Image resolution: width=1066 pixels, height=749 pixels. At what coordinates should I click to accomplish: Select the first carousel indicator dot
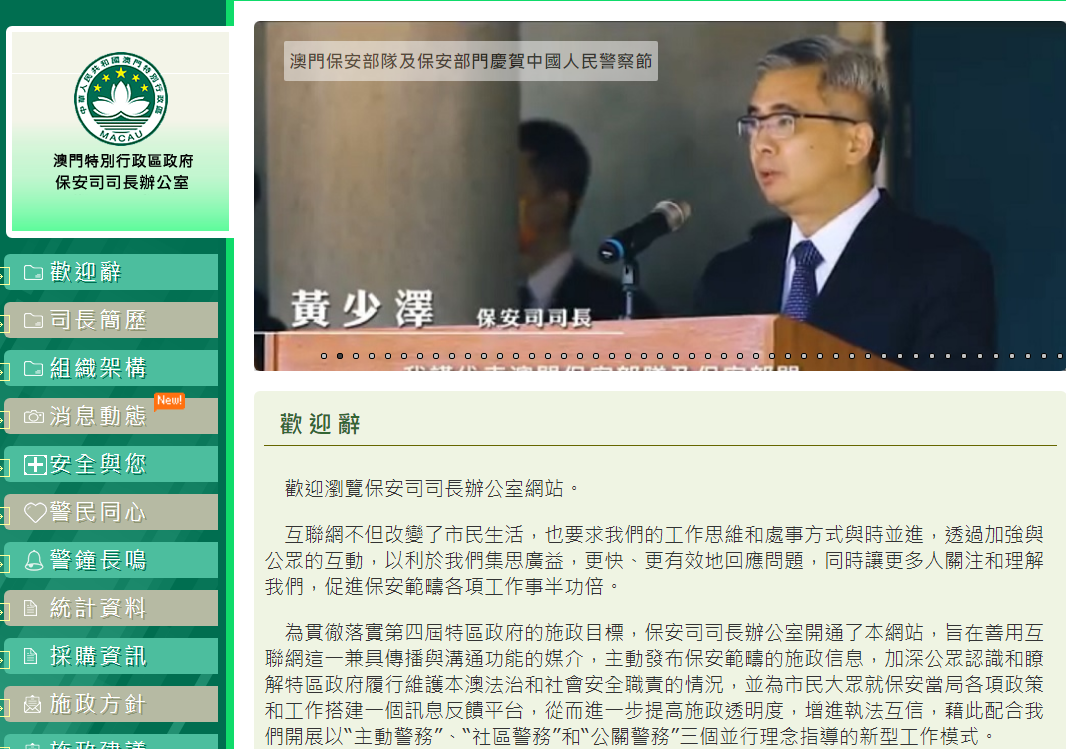click(x=324, y=355)
